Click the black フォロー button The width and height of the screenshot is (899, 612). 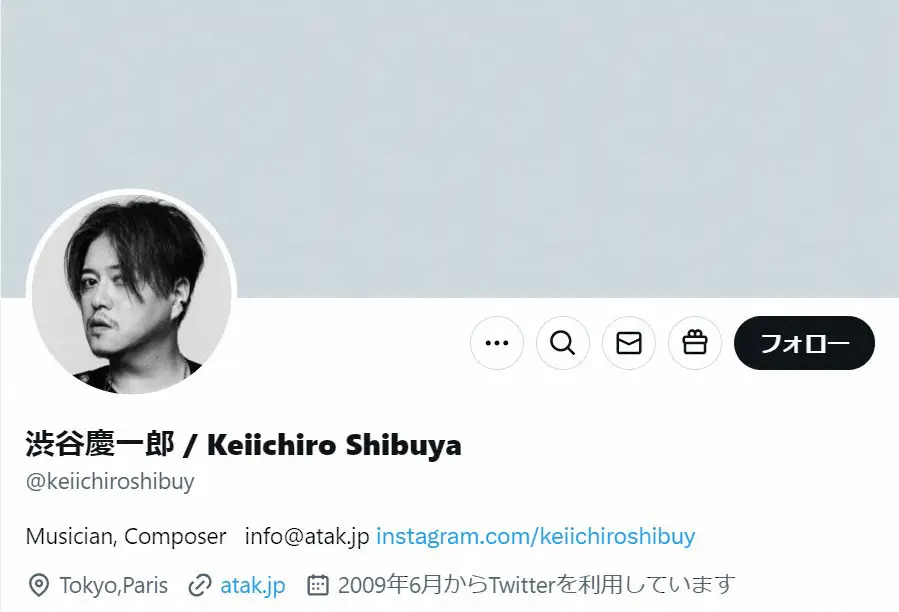click(804, 343)
